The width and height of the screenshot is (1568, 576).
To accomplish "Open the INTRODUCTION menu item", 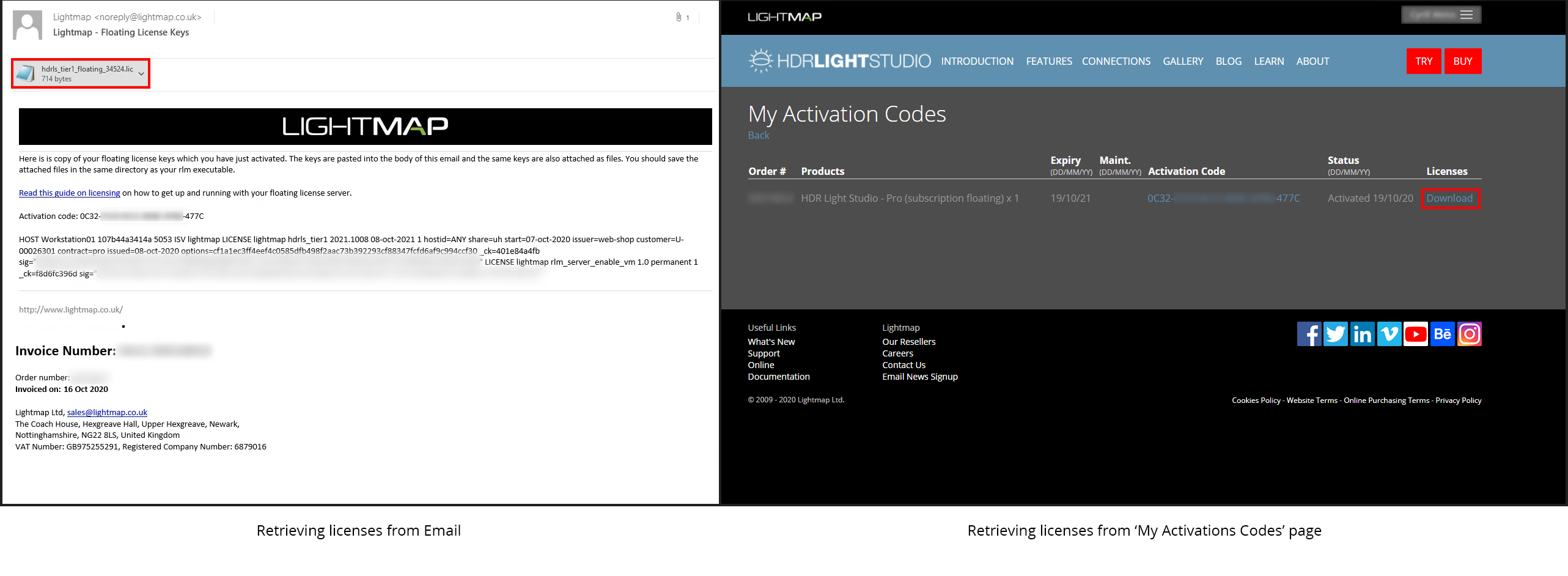I will (x=977, y=61).
